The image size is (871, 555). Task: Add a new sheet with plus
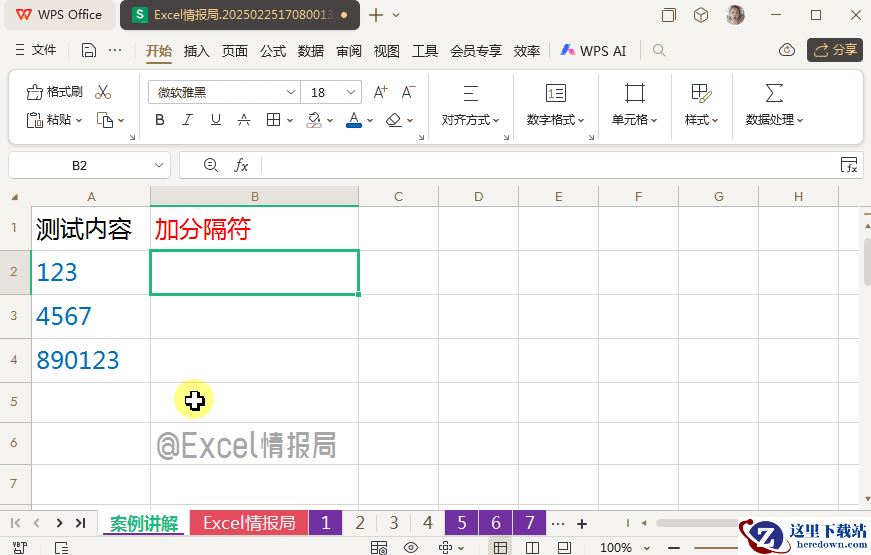click(x=582, y=523)
